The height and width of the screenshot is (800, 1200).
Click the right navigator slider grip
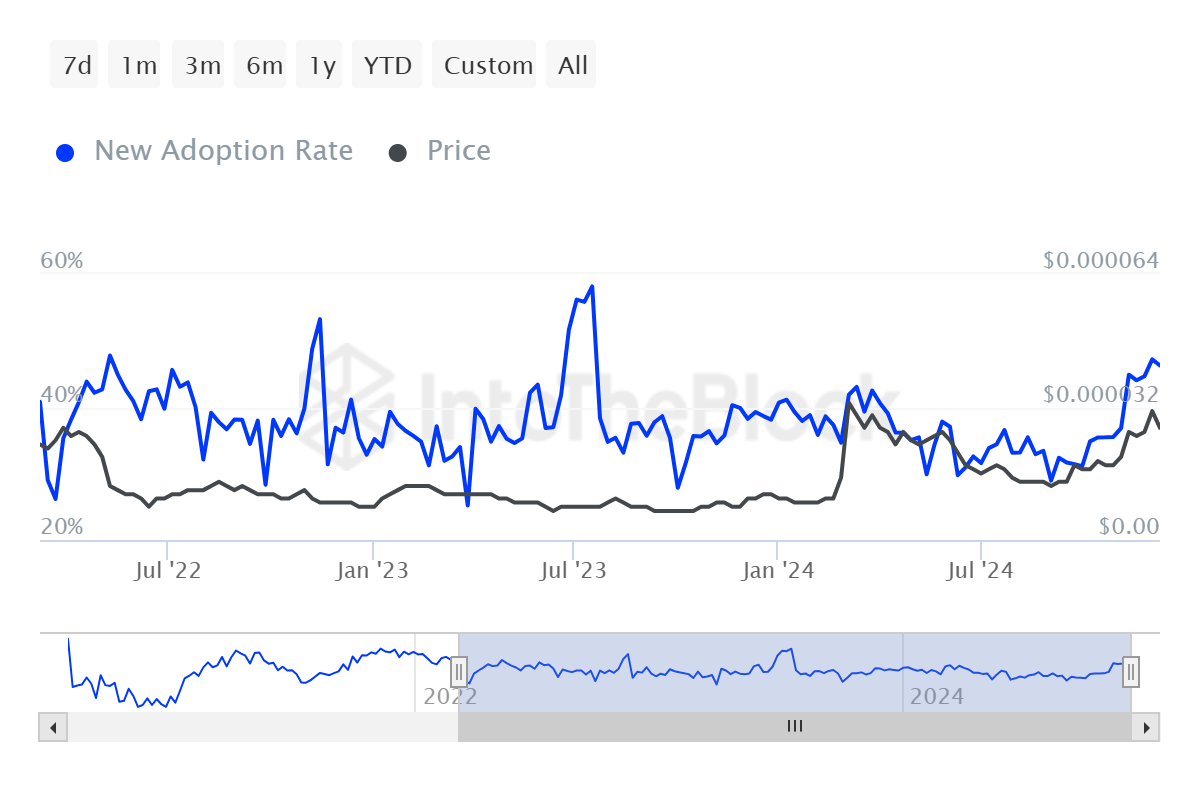point(1130,672)
